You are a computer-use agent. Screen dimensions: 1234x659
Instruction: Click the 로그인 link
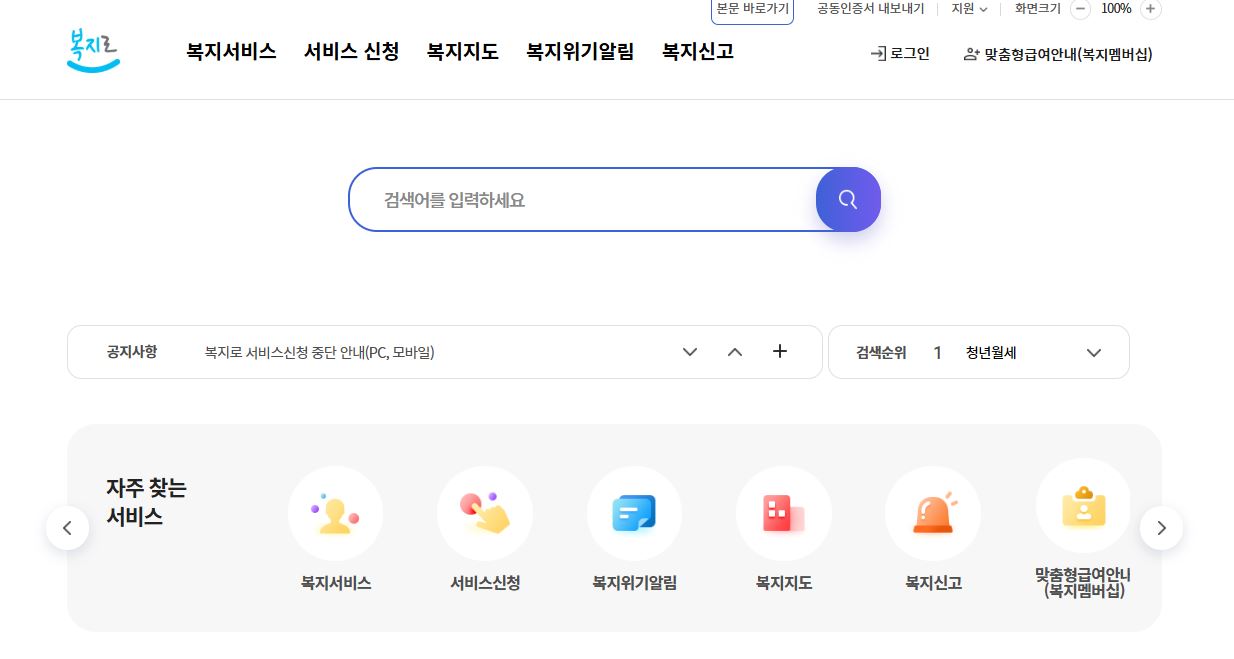point(899,54)
